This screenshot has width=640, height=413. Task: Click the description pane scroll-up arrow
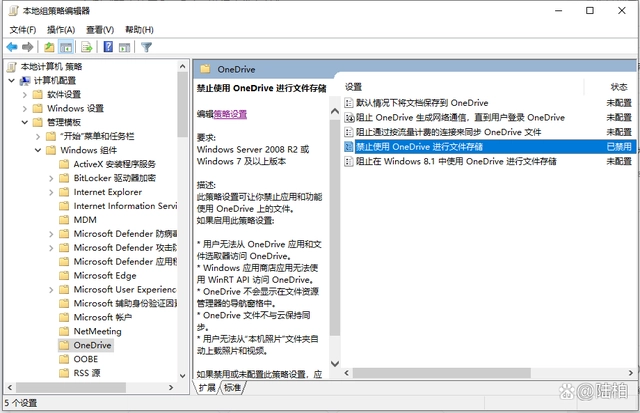pyautogui.click(x=335, y=111)
